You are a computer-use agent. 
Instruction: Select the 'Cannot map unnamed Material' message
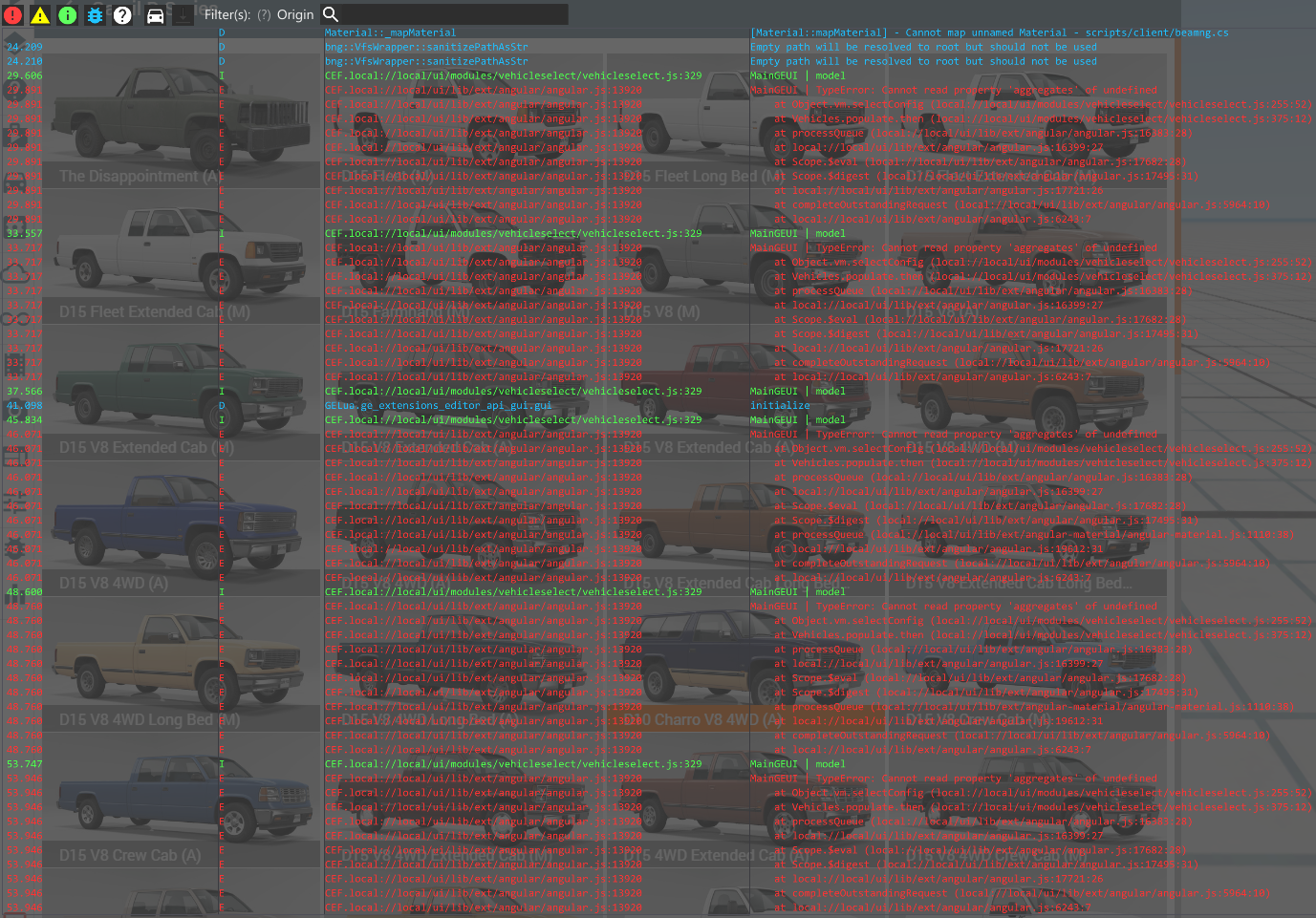[989, 32]
